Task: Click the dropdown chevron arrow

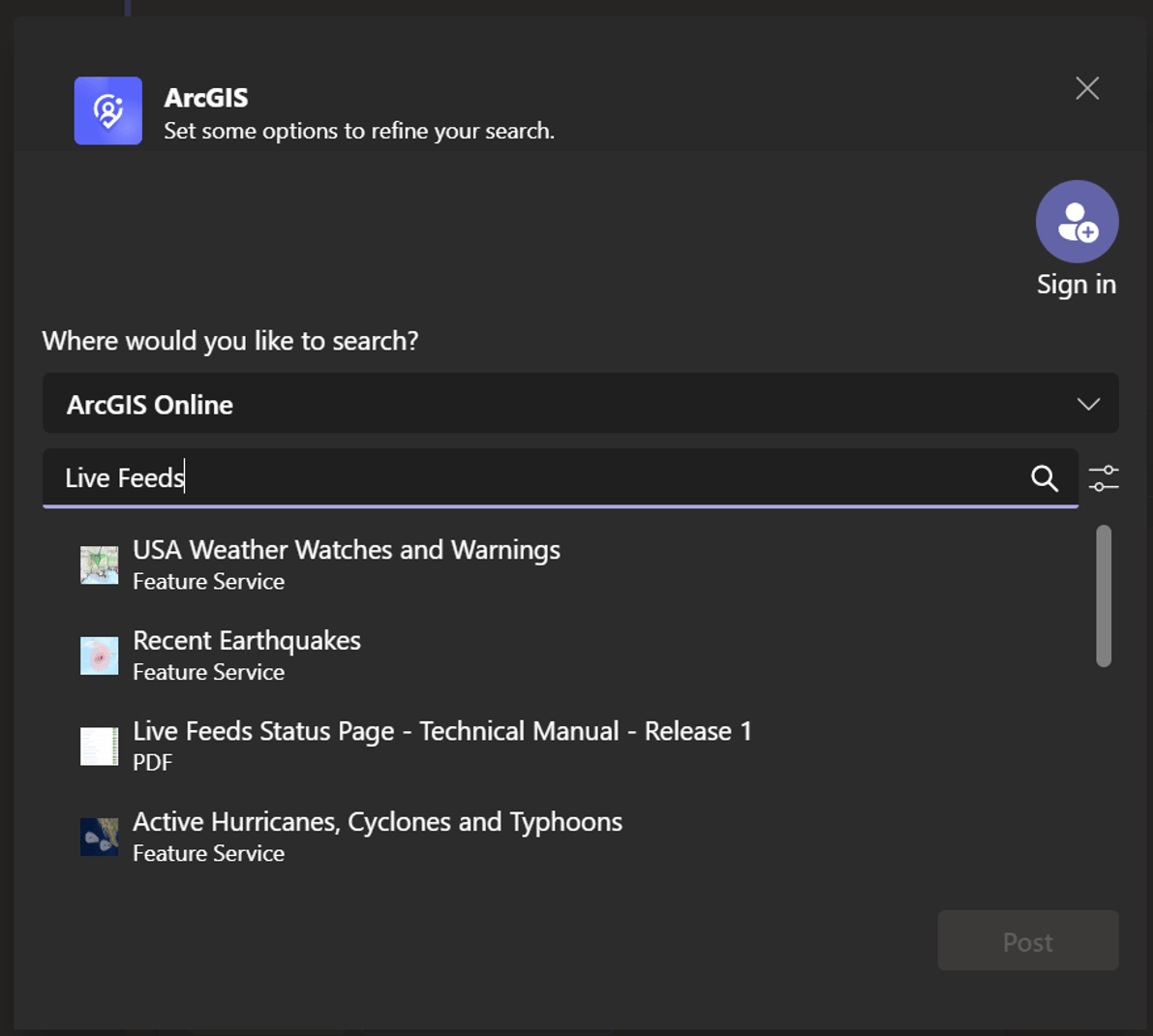Action: (1088, 404)
